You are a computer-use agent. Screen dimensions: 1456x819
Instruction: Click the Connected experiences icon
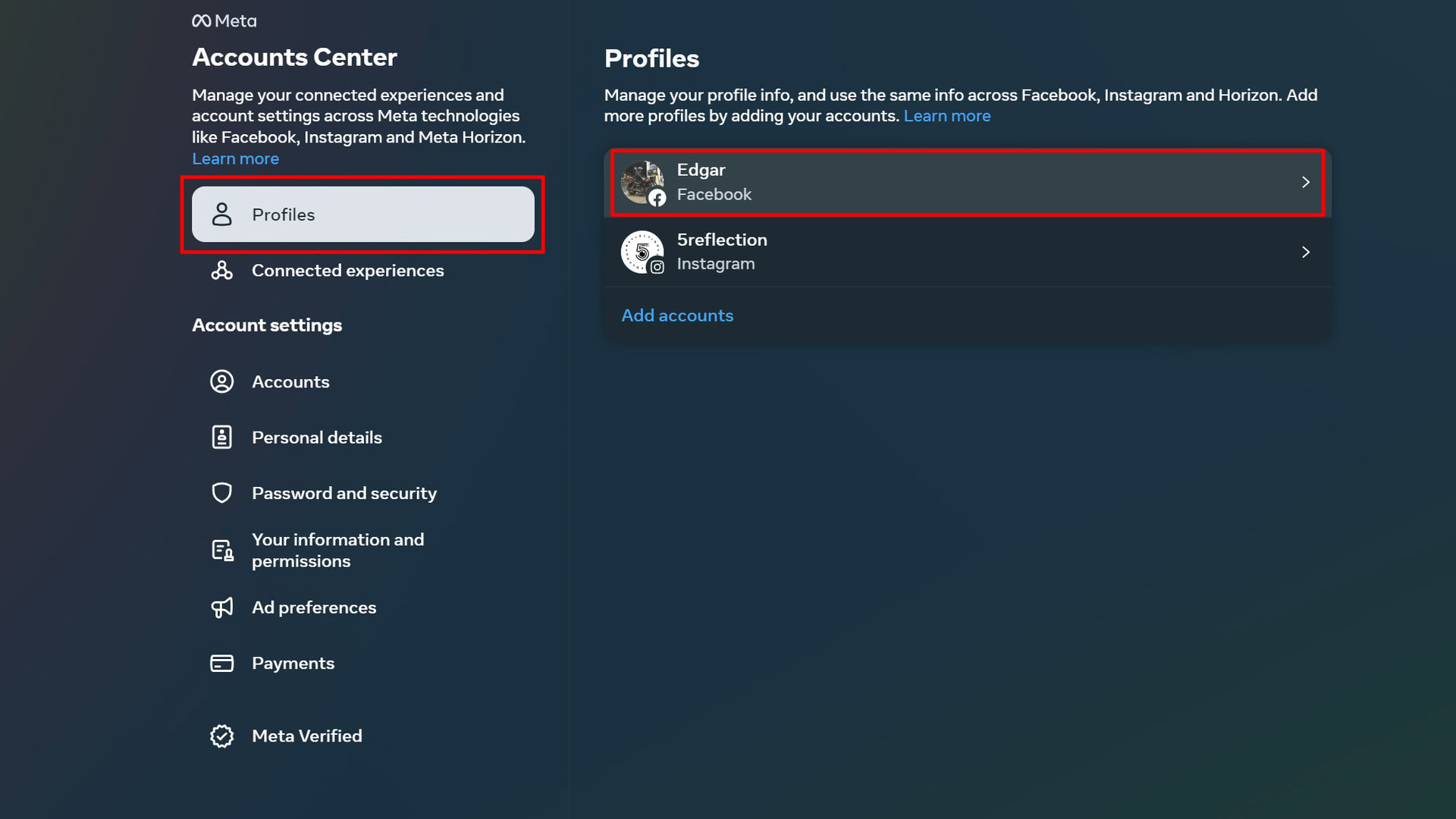pos(221,271)
